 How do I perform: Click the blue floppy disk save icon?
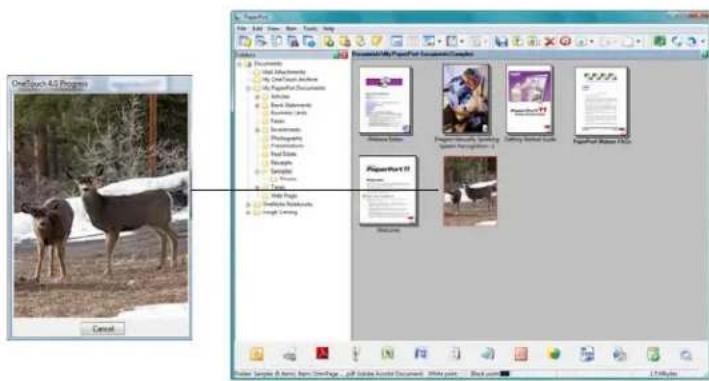pyautogui.click(x=501, y=42)
